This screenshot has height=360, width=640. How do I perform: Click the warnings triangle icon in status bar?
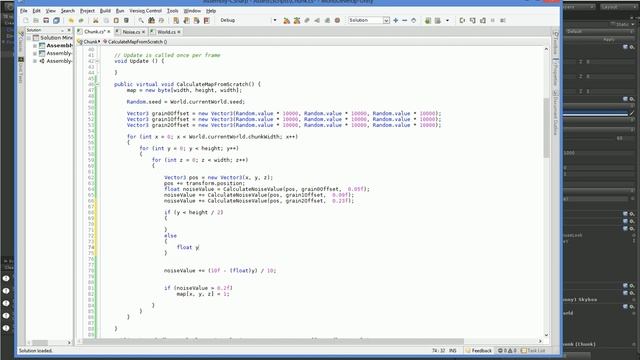[x=509, y=351]
